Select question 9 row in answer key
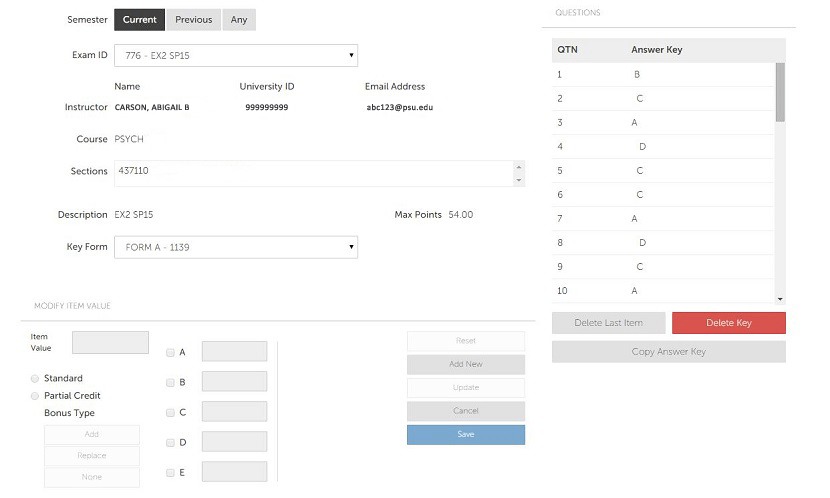830x498 pixels. 663,267
